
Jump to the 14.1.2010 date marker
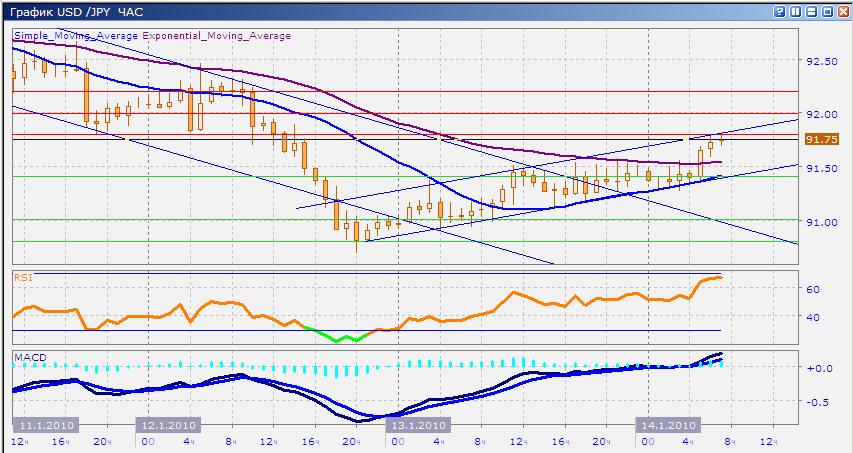tap(668, 425)
